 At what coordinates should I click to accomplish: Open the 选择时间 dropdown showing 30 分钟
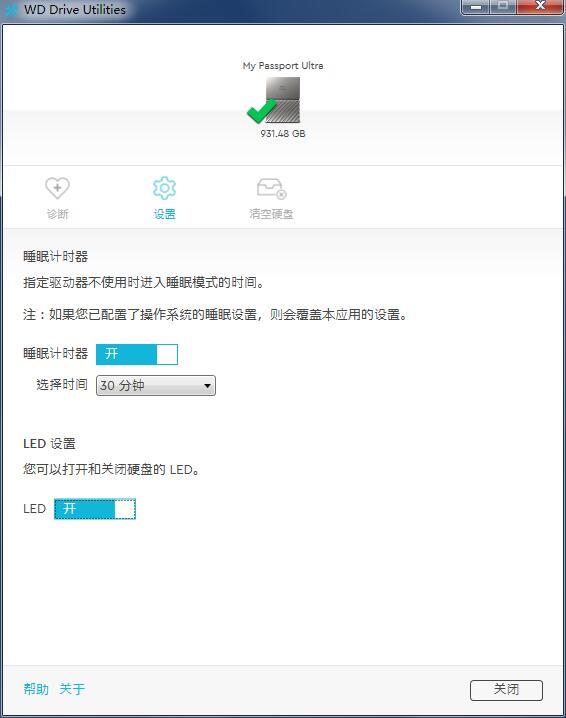(156, 386)
